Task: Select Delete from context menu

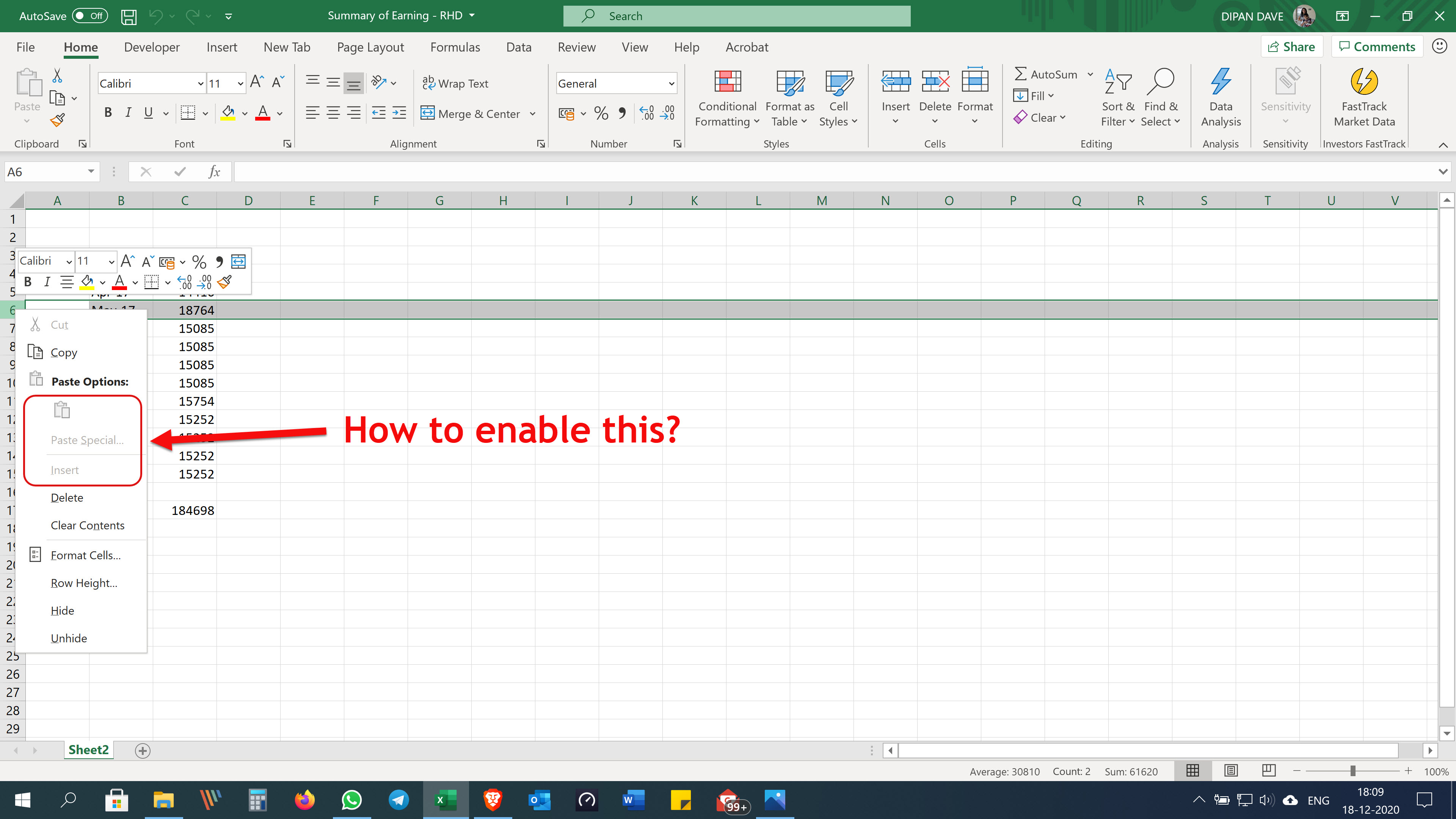Action: [67, 497]
